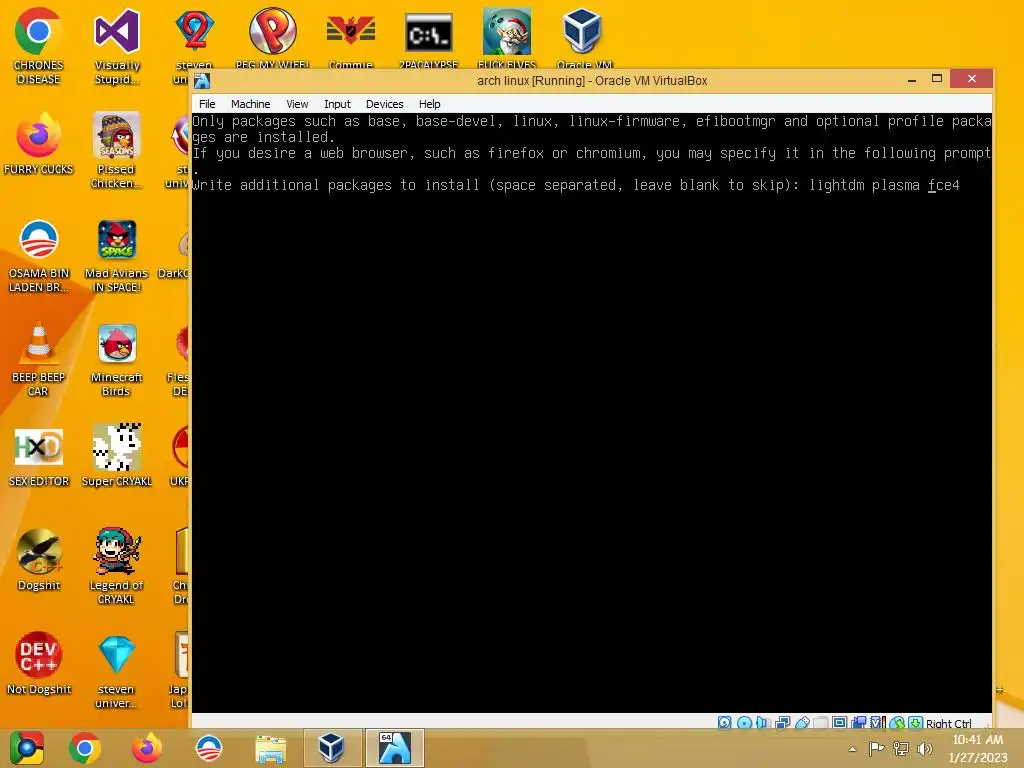This screenshot has width=1024, height=768.
Task: Select the Obama logo desktop icon
Action: point(38,256)
